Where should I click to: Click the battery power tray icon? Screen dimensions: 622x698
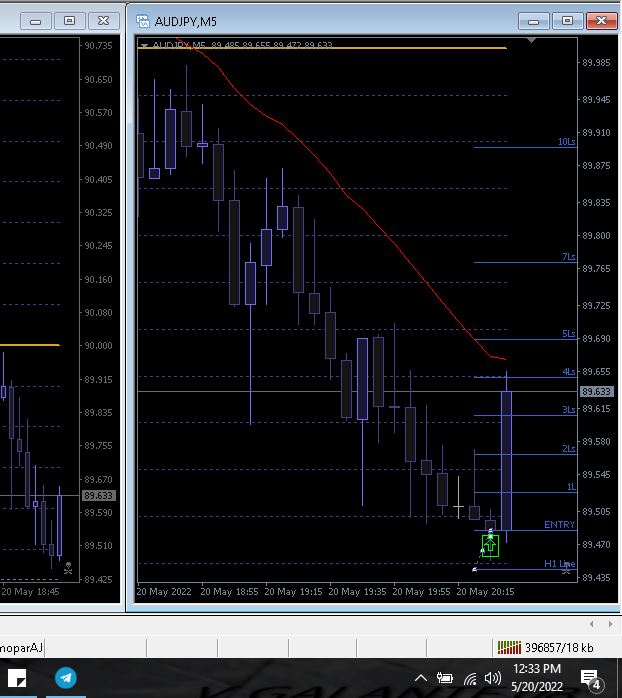pyautogui.click(x=444, y=678)
